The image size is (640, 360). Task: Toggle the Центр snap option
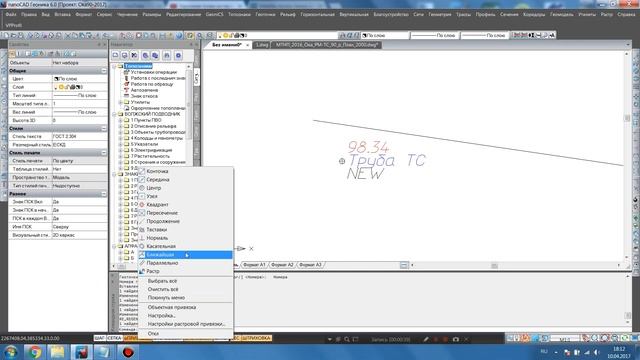click(186, 188)
